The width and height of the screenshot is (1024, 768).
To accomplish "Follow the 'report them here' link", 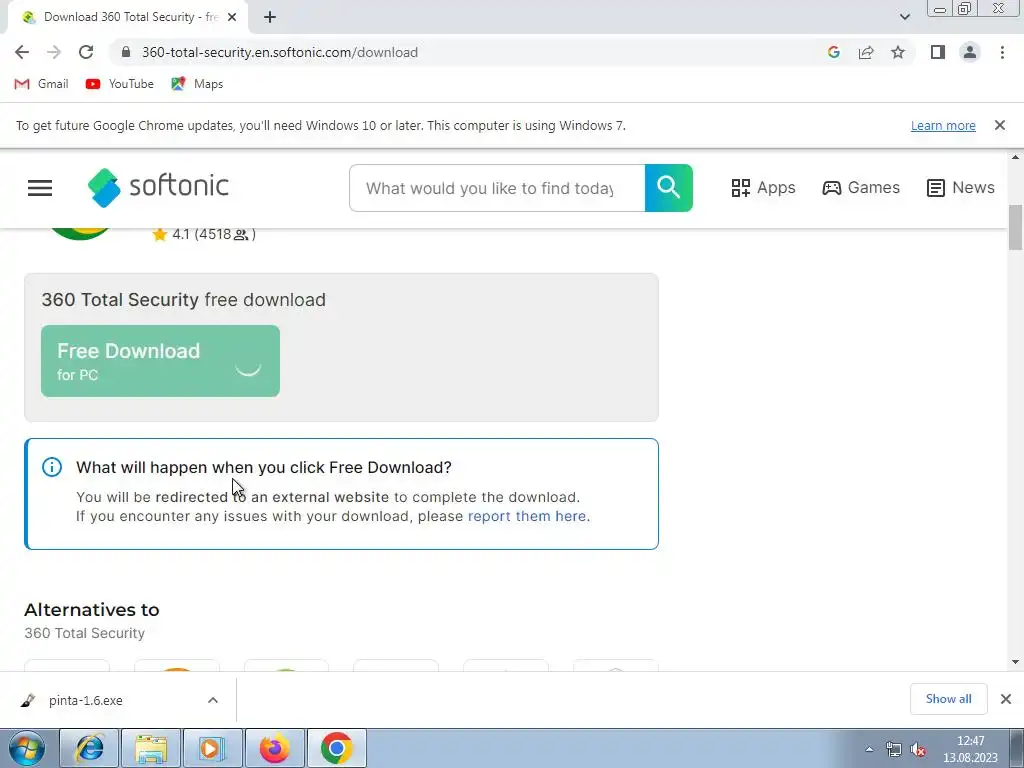I will [x=527, y=516].
